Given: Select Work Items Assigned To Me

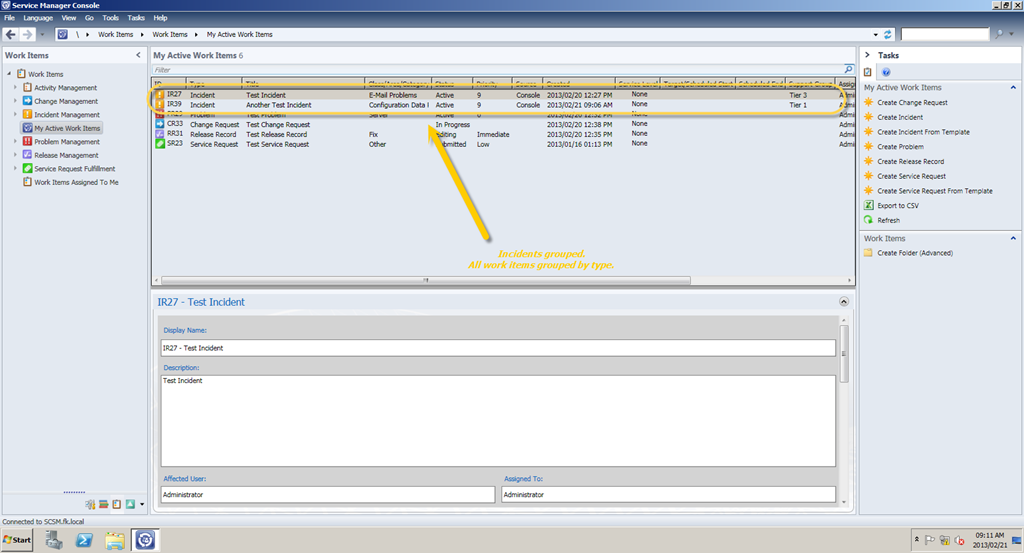Looking at the screenshot, I should point(76,183).
